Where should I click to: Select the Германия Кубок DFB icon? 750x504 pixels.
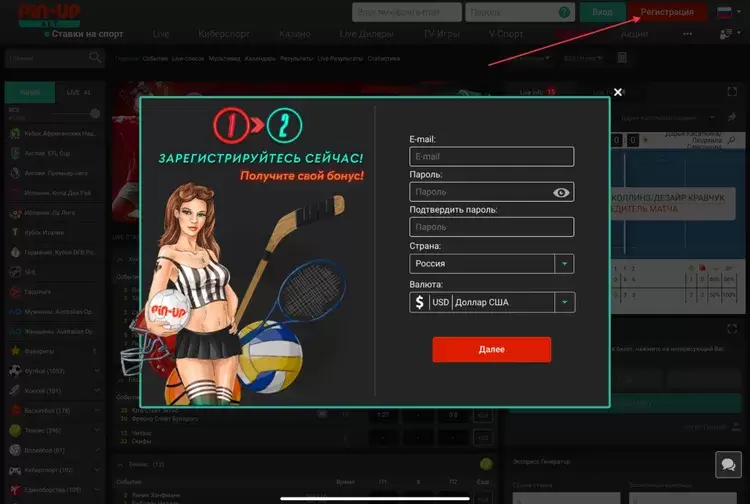[x=15, y=252]
